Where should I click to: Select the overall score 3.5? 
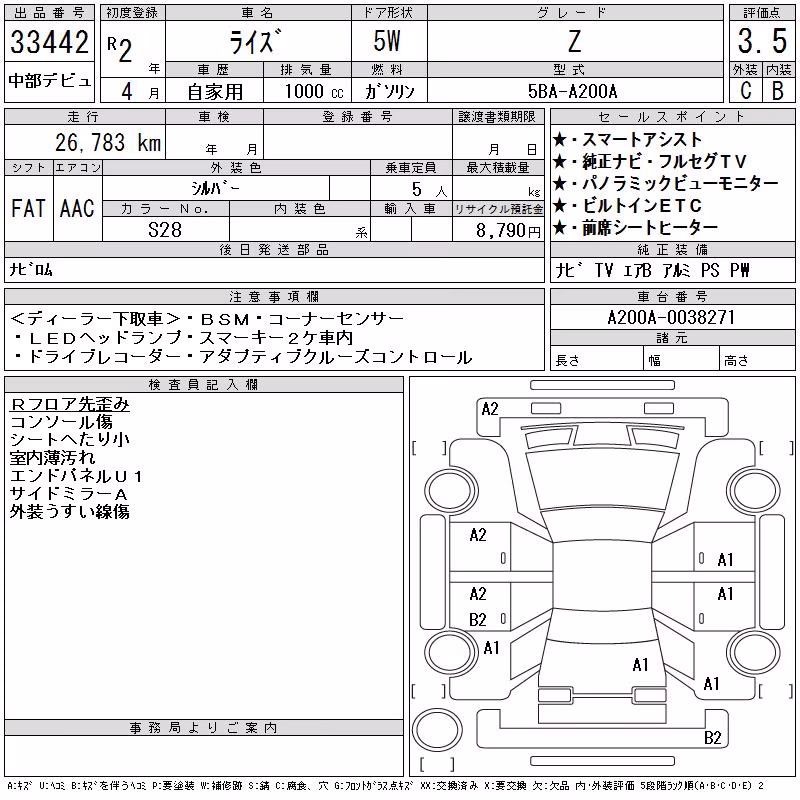coord(762,41)
